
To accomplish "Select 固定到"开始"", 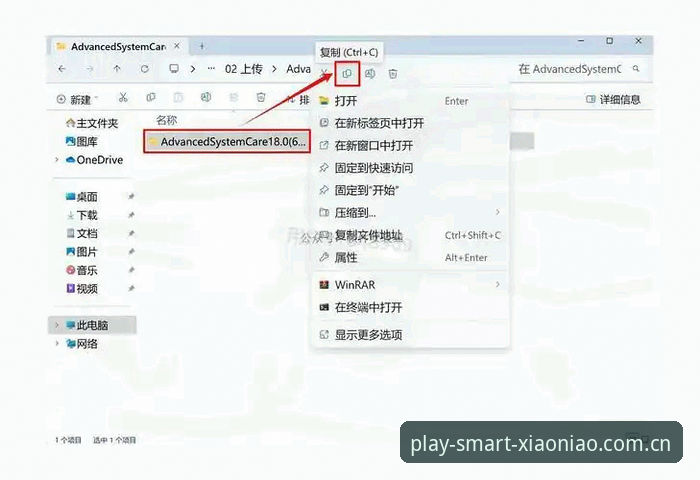I will (x=411, y=190).
